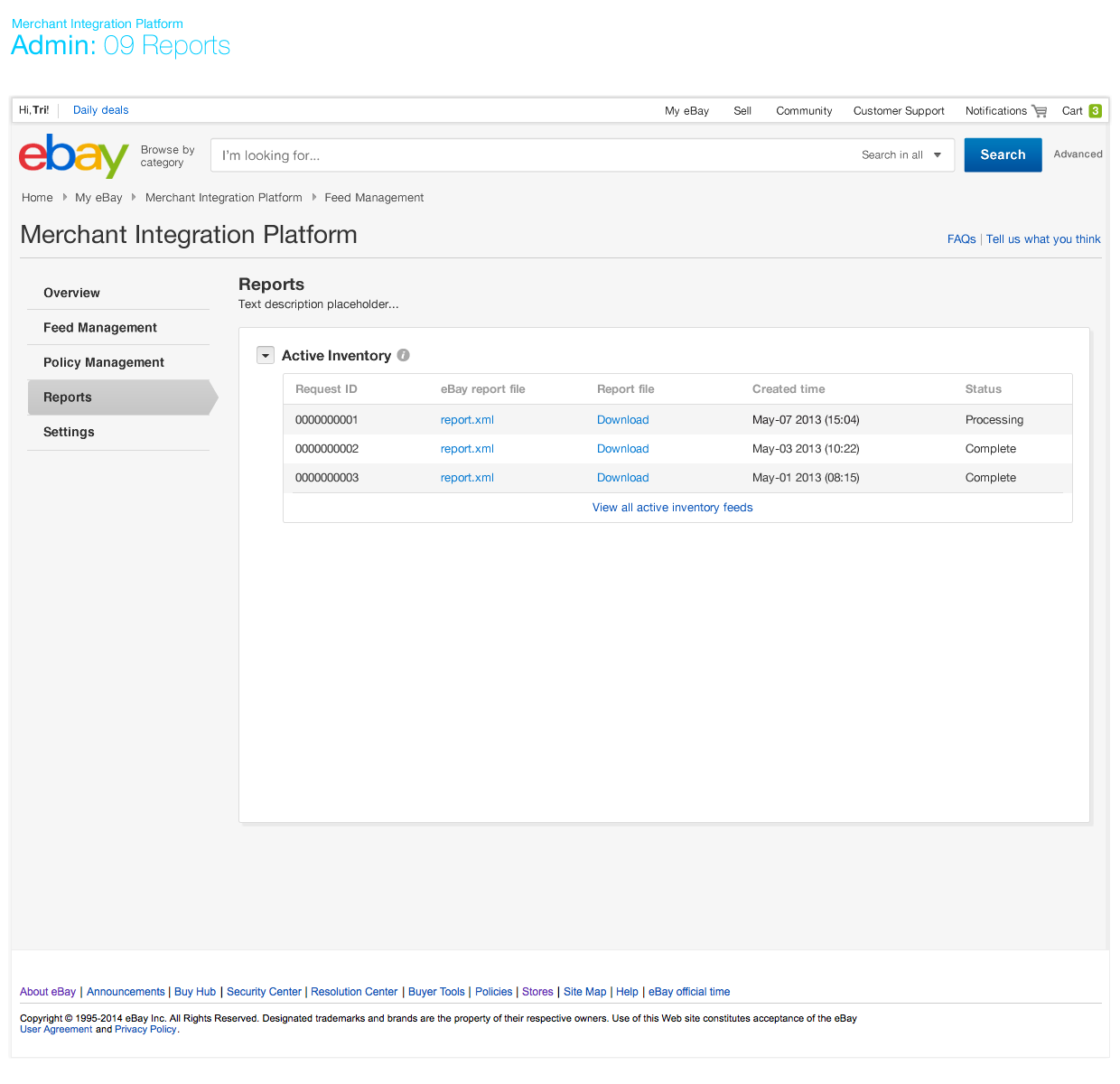The image size is (1120, 1084).
Task: Open Security Center footer link
Action: [264, 992]
